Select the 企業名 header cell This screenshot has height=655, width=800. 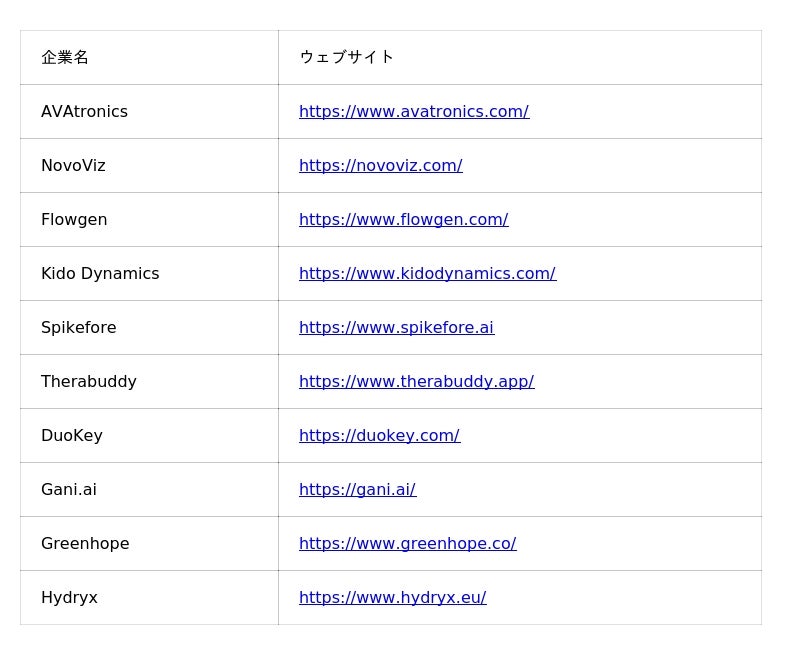(65, 58)
